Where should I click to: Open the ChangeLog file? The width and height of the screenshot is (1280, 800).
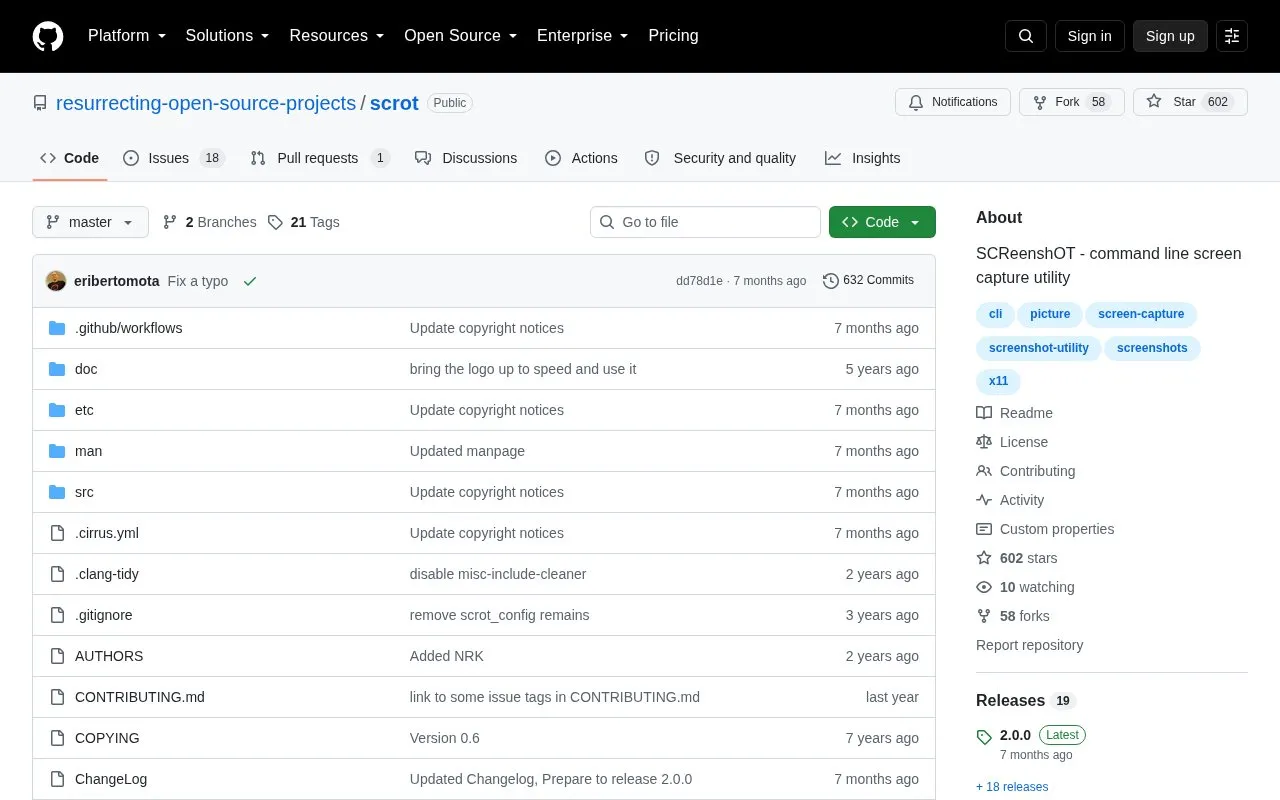[x=111, y=779]
